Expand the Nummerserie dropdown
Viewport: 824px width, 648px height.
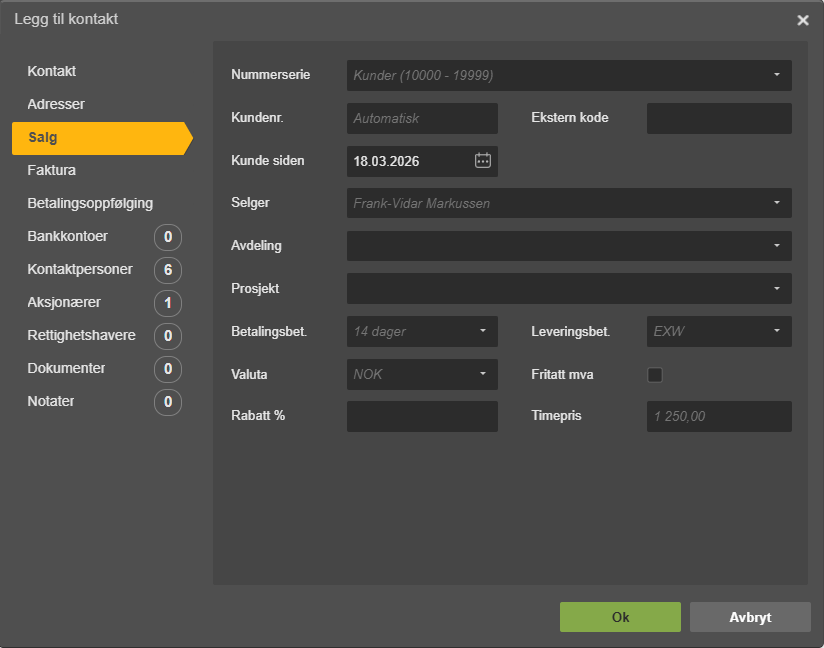point(569,75)
